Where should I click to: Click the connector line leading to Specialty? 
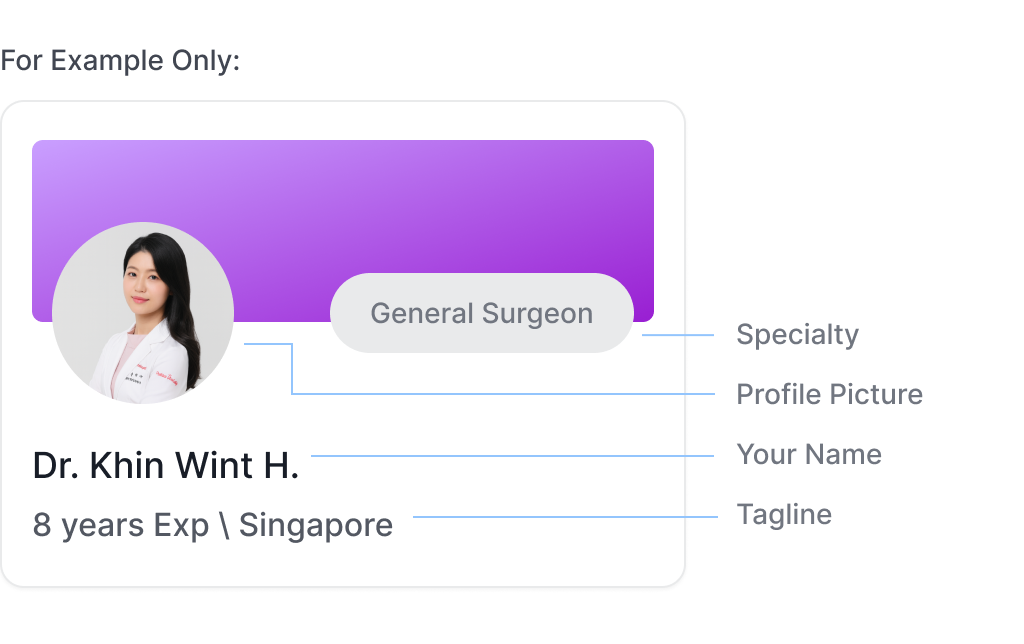point(677,335)
